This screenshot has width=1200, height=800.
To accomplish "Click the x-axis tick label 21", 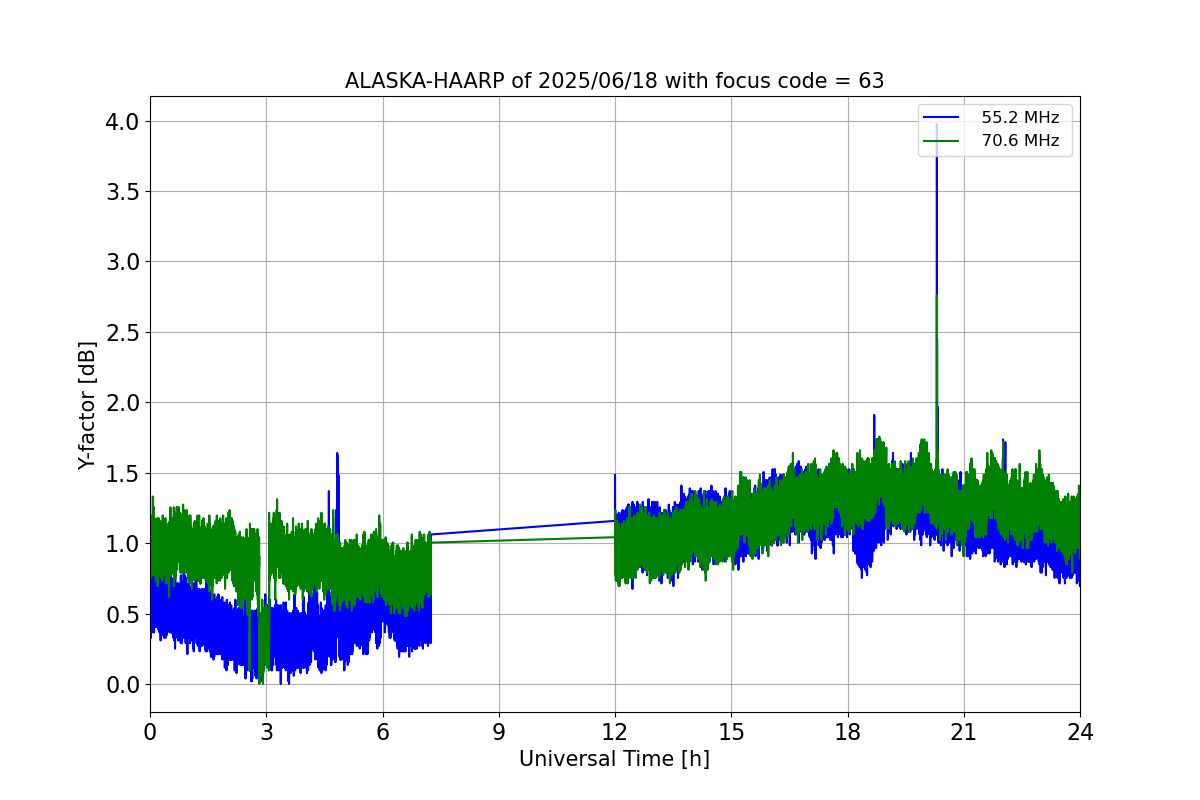I will 964,732.
